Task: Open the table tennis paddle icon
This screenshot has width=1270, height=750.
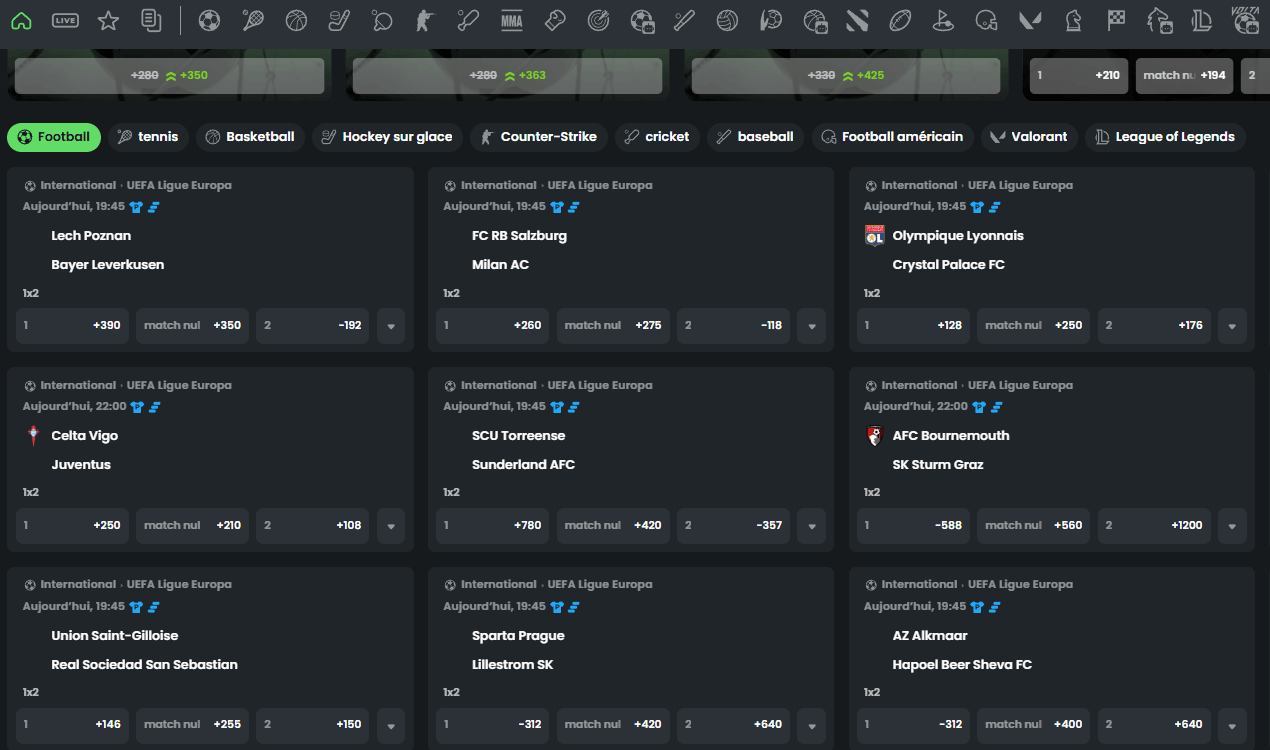Action: coord(381,20)
